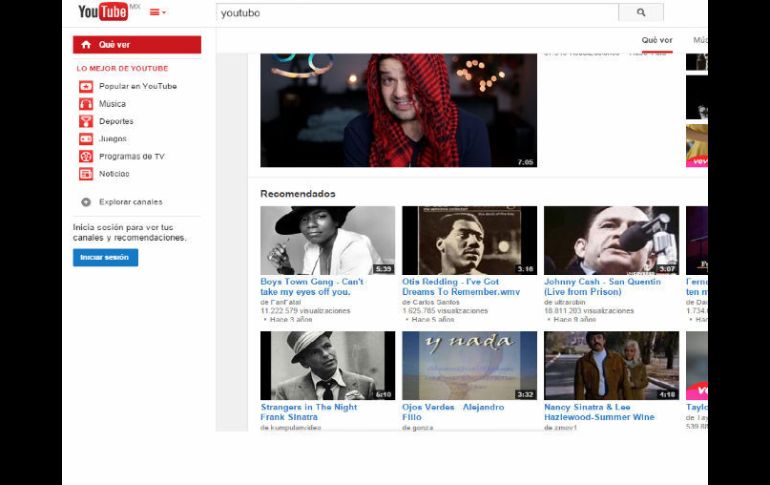Open the featured video with red scarf
The width and height of the screenshot is (770, 485).
[x=398, y=110]
